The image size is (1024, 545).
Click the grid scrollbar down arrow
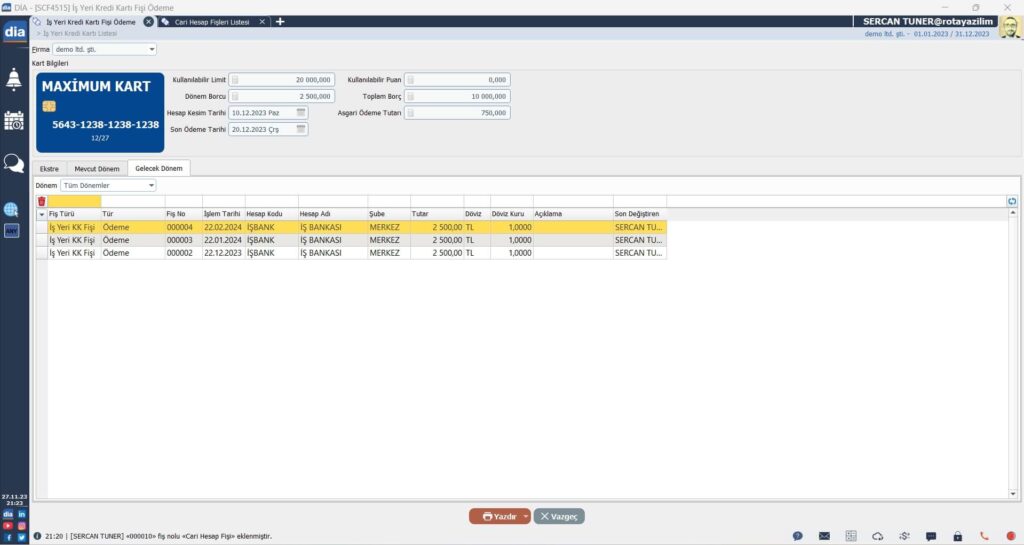tap(1013, 494)
